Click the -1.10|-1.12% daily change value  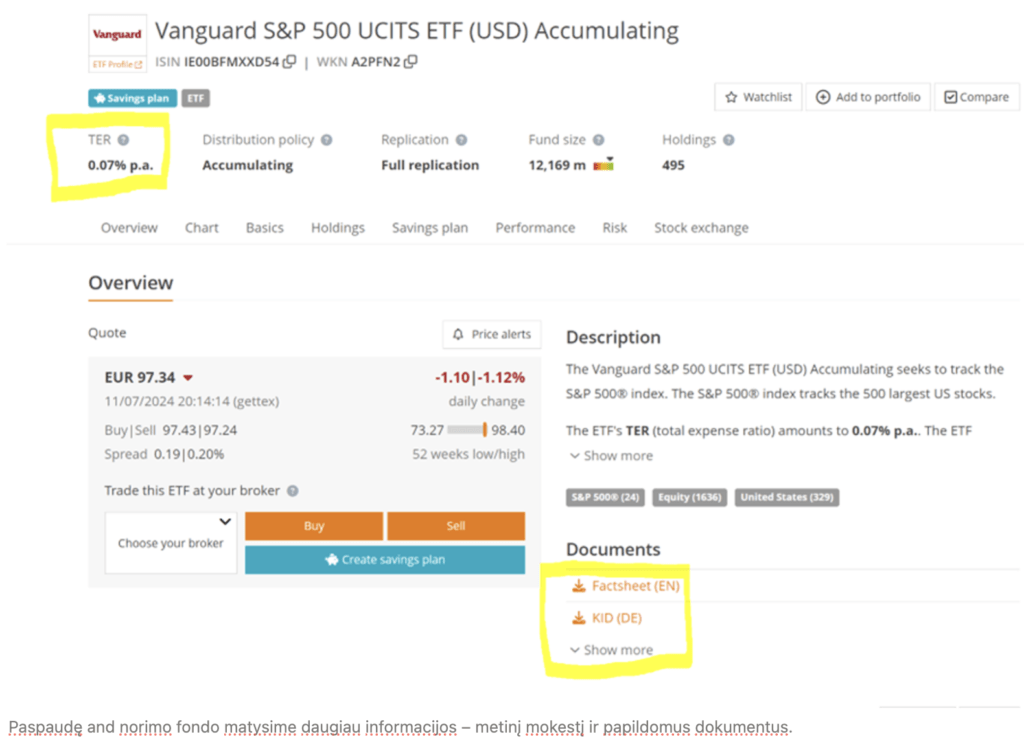pyautogui.click(x=480, y=377)
